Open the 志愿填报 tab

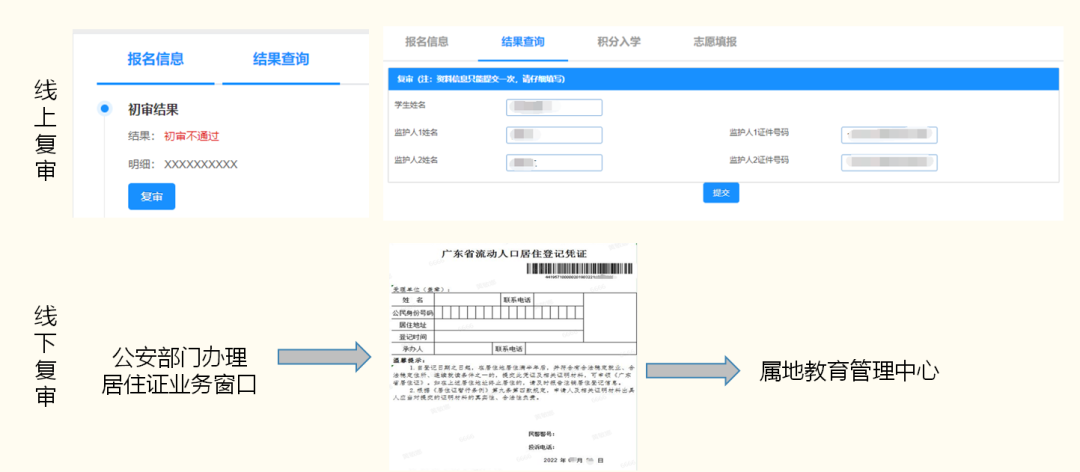point(715,42)
